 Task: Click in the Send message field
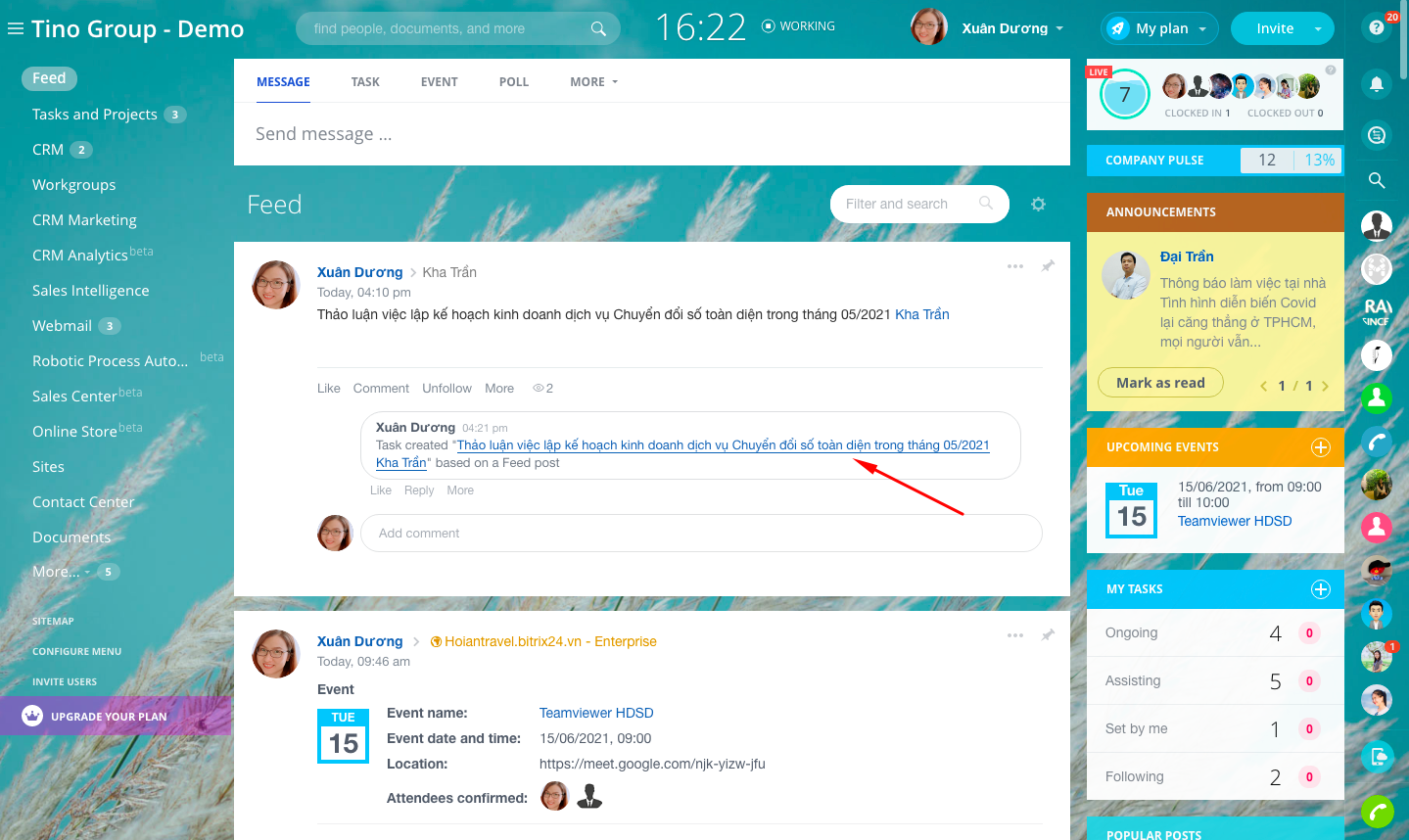tap(652, 134)
